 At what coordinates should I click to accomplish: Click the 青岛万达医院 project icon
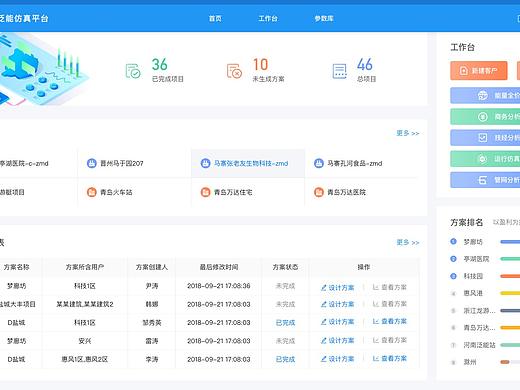click(319, 192)
